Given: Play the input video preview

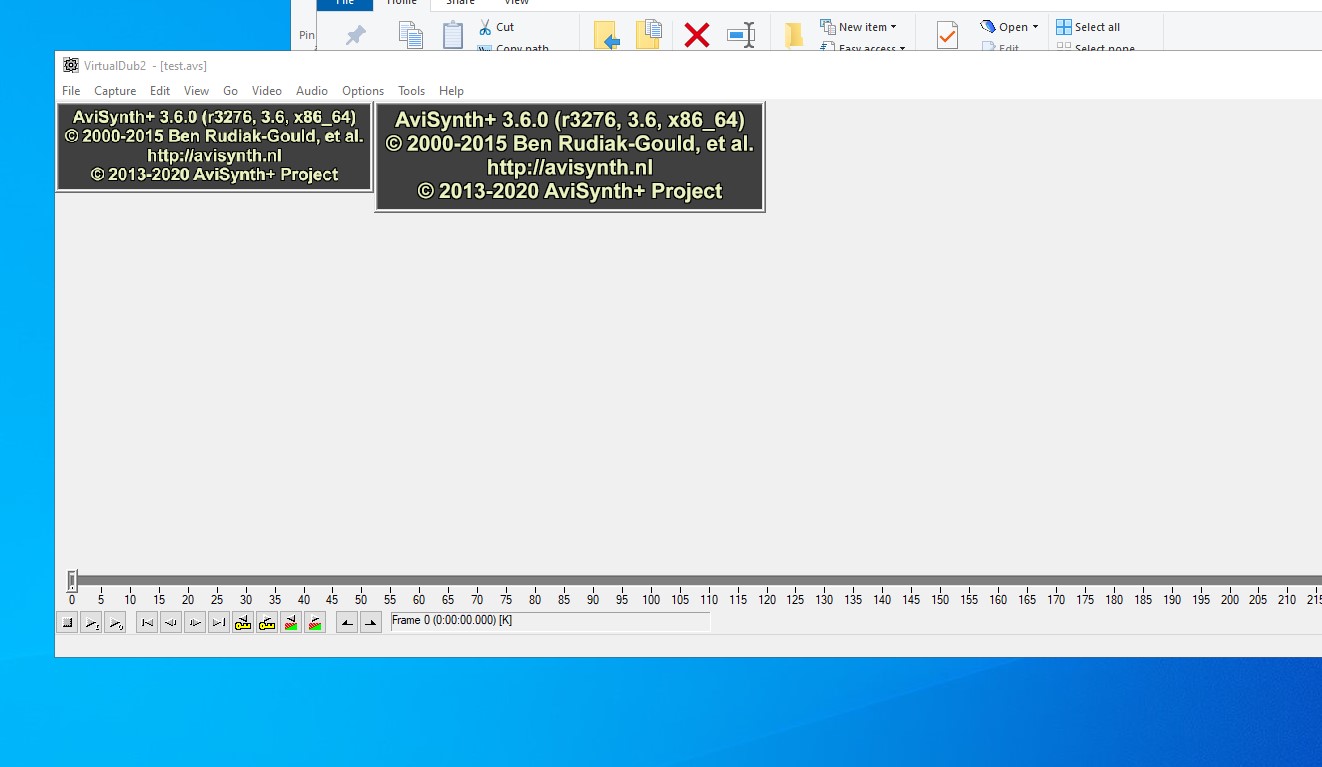Looking at the screenshot, I should click(91, 623).
